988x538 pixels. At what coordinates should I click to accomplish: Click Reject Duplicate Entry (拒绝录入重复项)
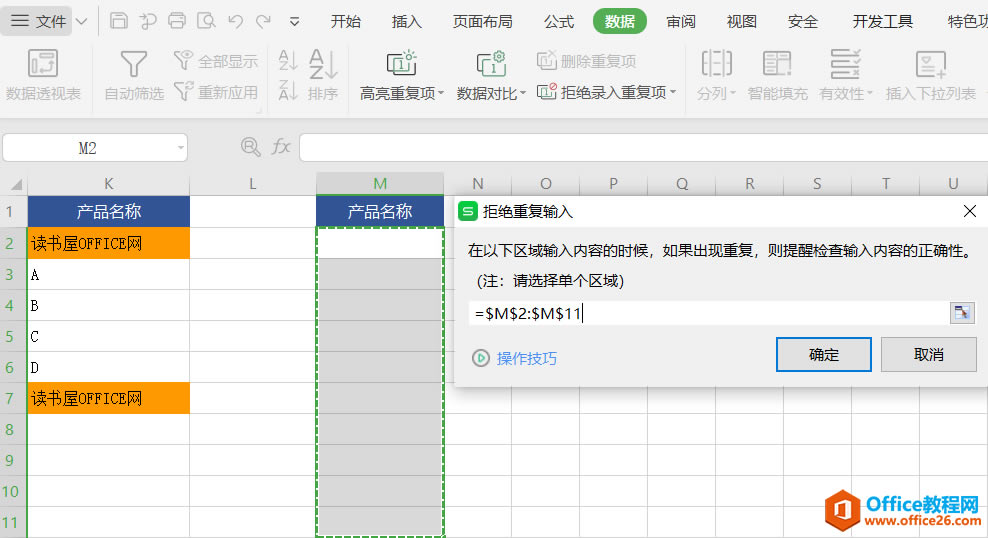click(602, 92)
